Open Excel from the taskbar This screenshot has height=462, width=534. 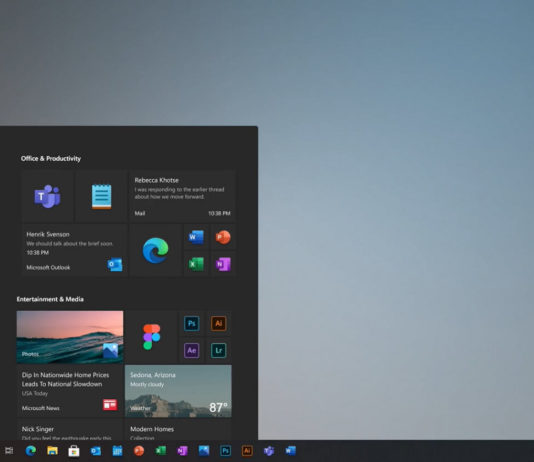click(x=161, y=451)
